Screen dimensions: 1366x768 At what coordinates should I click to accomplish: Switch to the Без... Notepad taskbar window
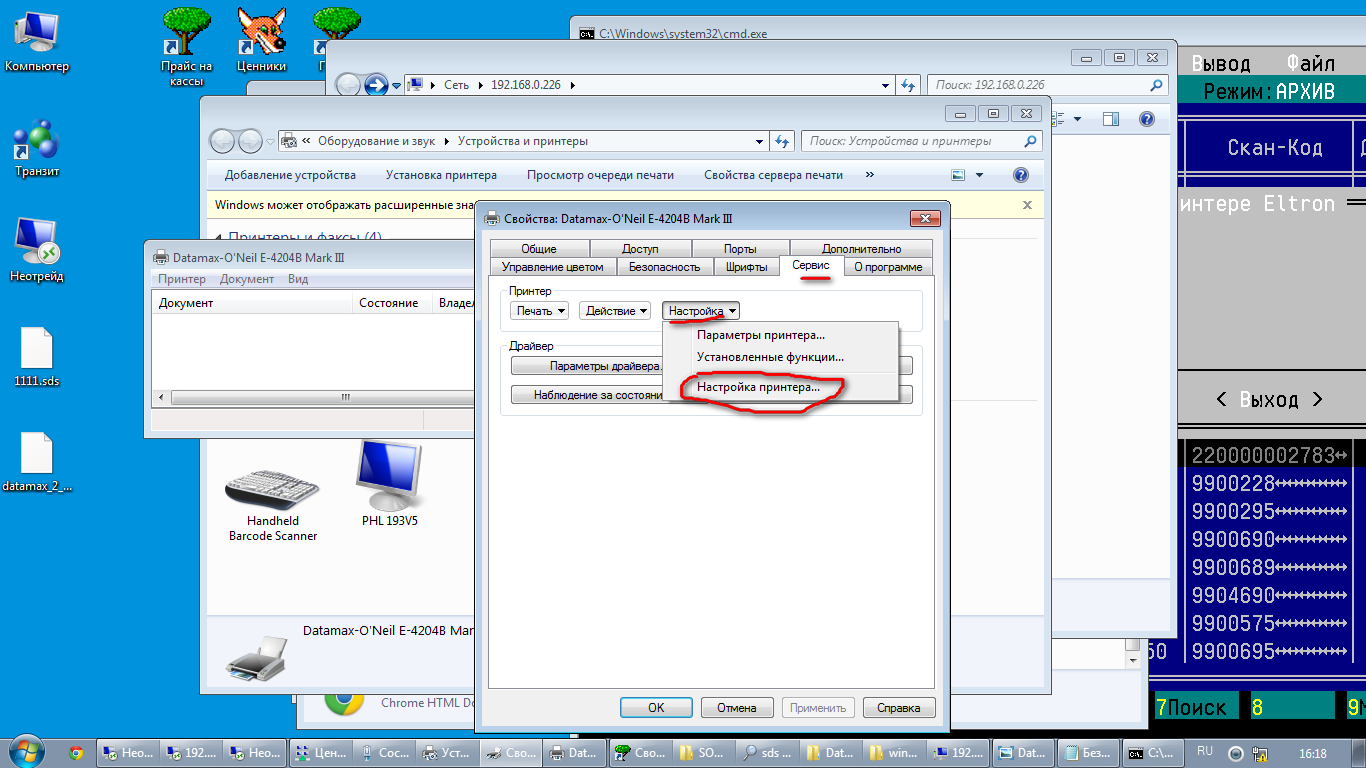coord(1088,753)
